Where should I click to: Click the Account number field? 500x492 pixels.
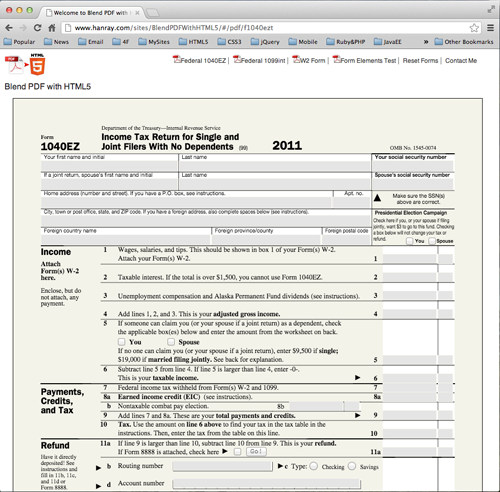(266, 484)
